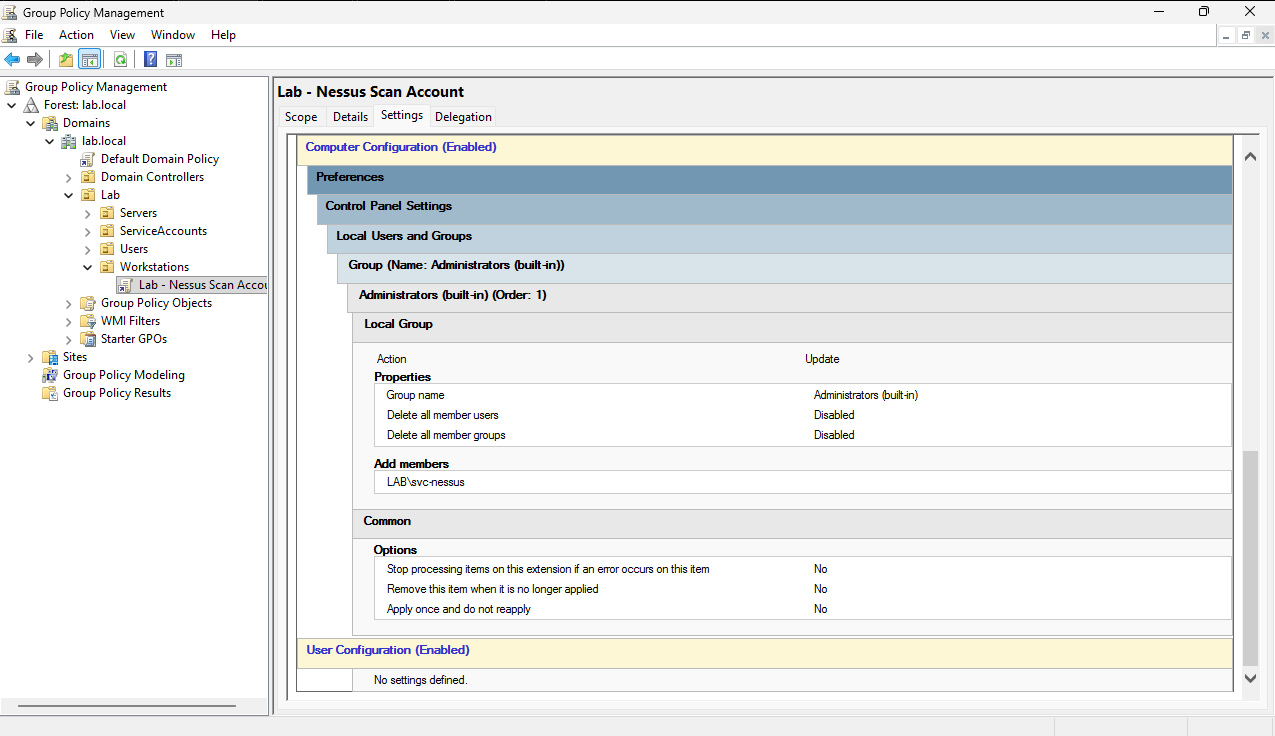Collapse Group (Name: Administrators (built-in)) header

click(x=784, y=267)
